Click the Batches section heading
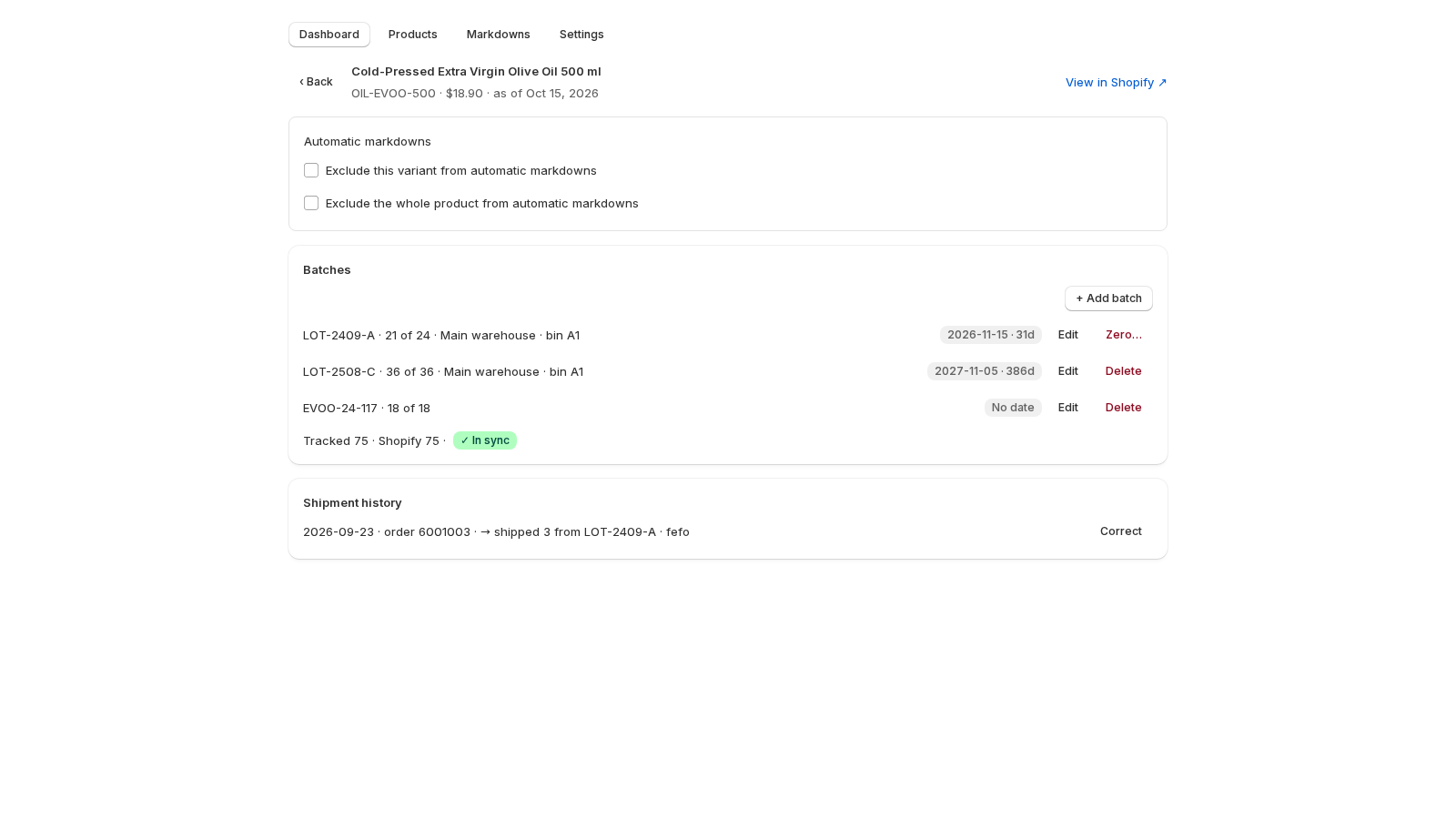This screenshot has width=1456, height=819. pos(327,270)
